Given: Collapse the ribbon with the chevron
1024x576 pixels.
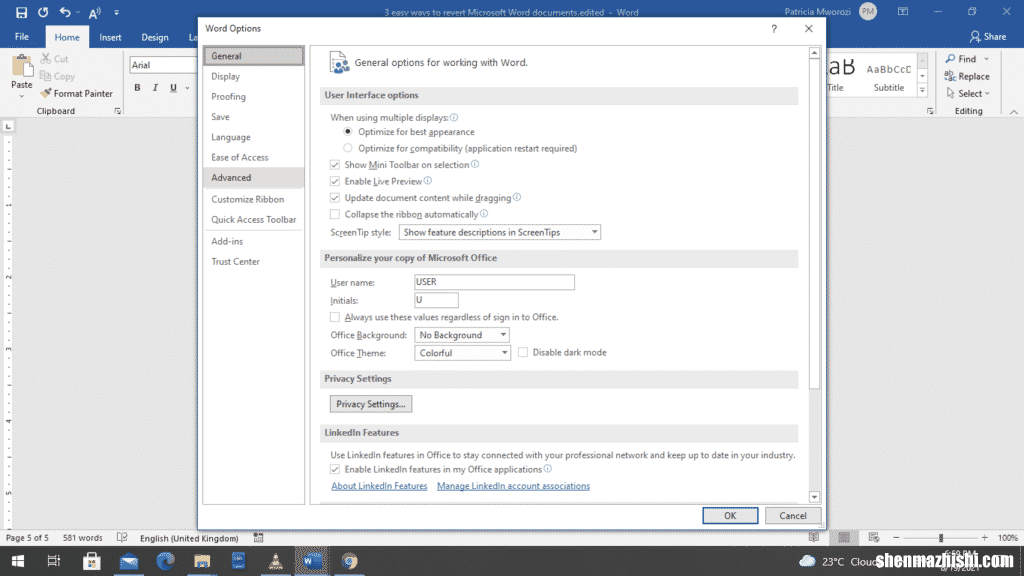Looking at the screenshot, I should 1014,112.
